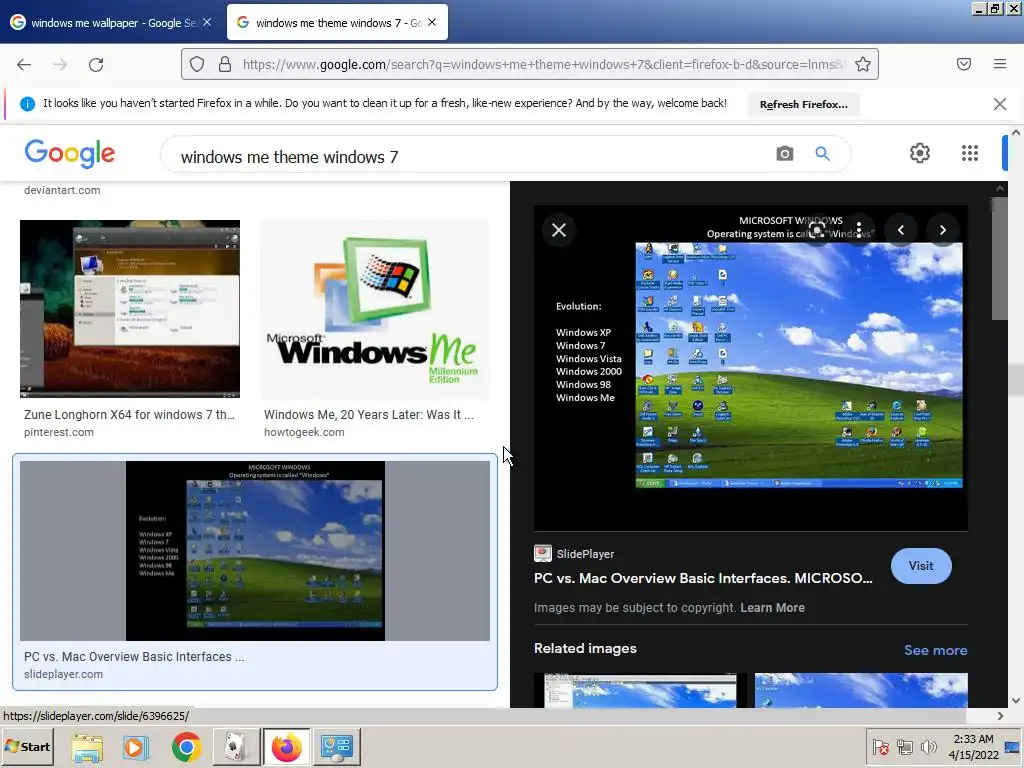
Task: Click the deviantart.com source text
Action: tap(62, 190)
